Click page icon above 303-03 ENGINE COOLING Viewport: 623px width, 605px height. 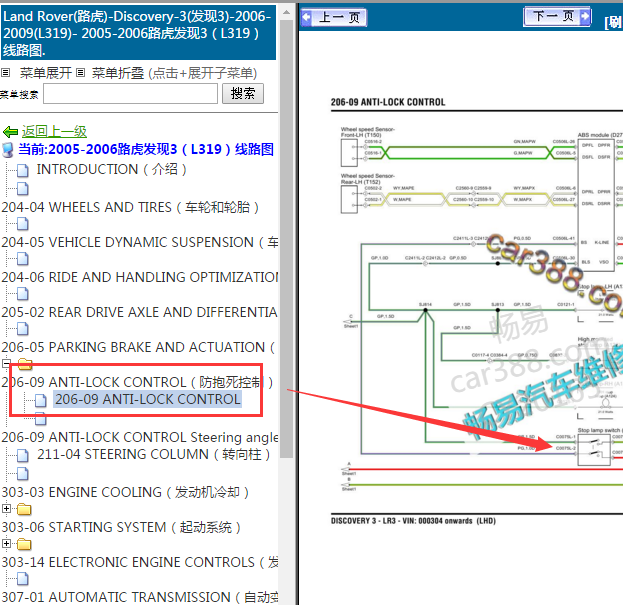pyautogui.click(x=23, y=474)
